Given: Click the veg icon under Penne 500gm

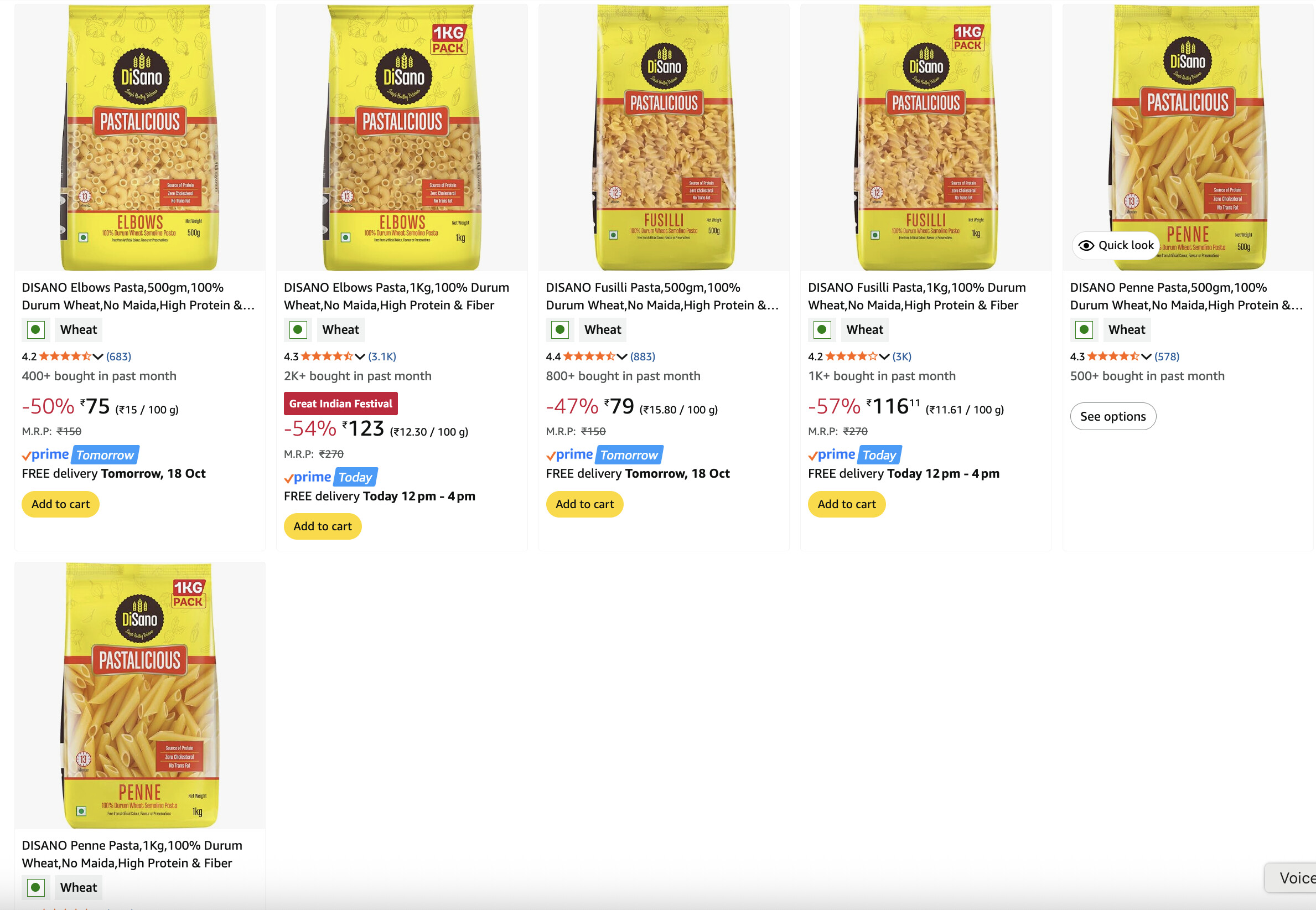Looking at the screenshot, I should coord(1084,329).
